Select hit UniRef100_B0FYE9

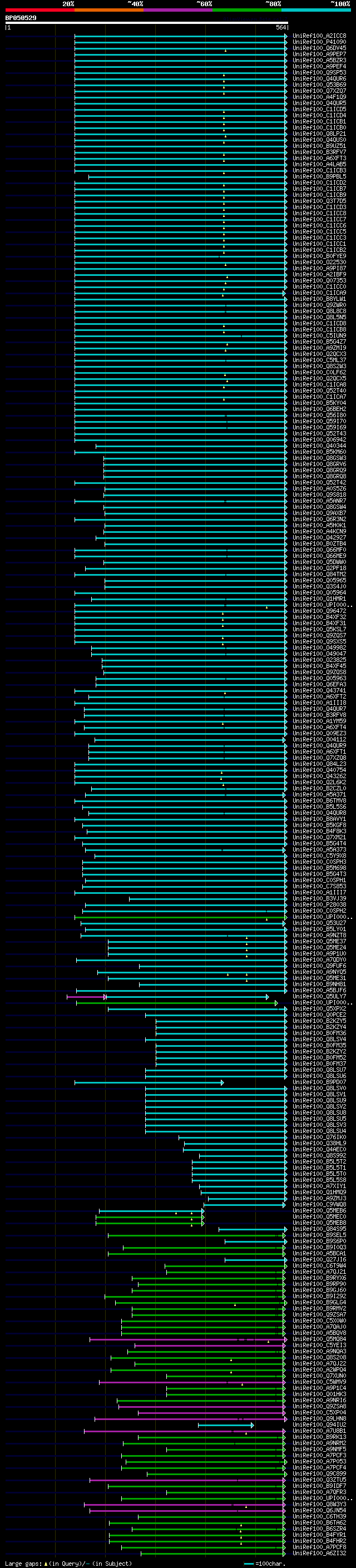[x=319, y=256]
